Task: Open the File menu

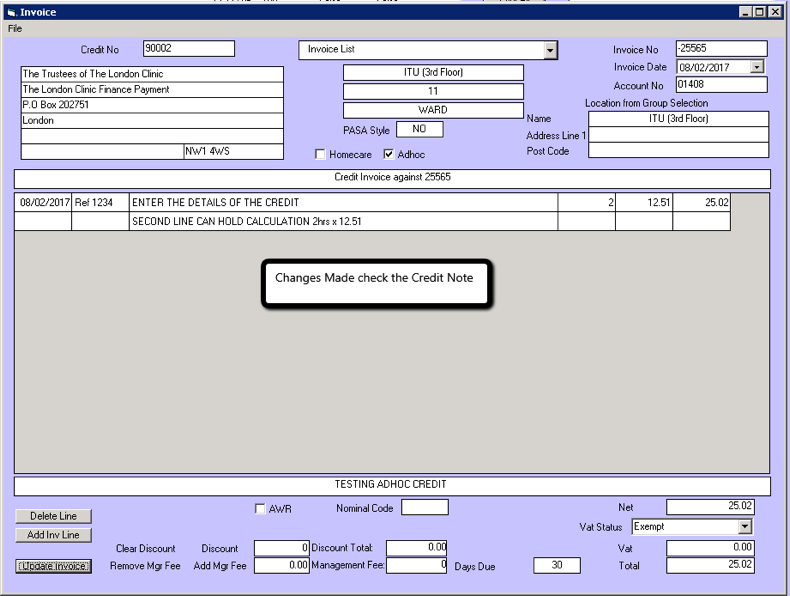Action: coord(15,29)
